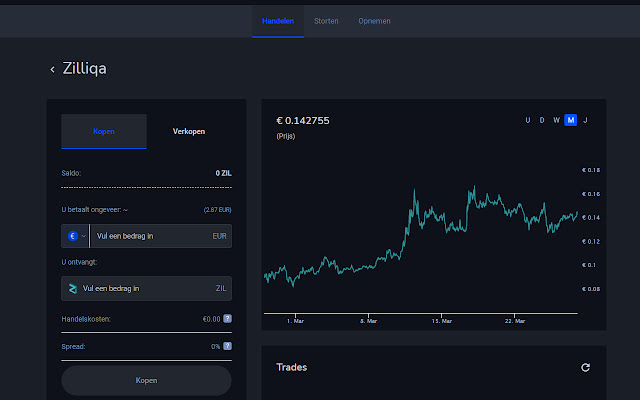This screenshot has width=640, height=400.
Task: Click the (2.87 EUR) estimate text
Action: click(218, 210)
